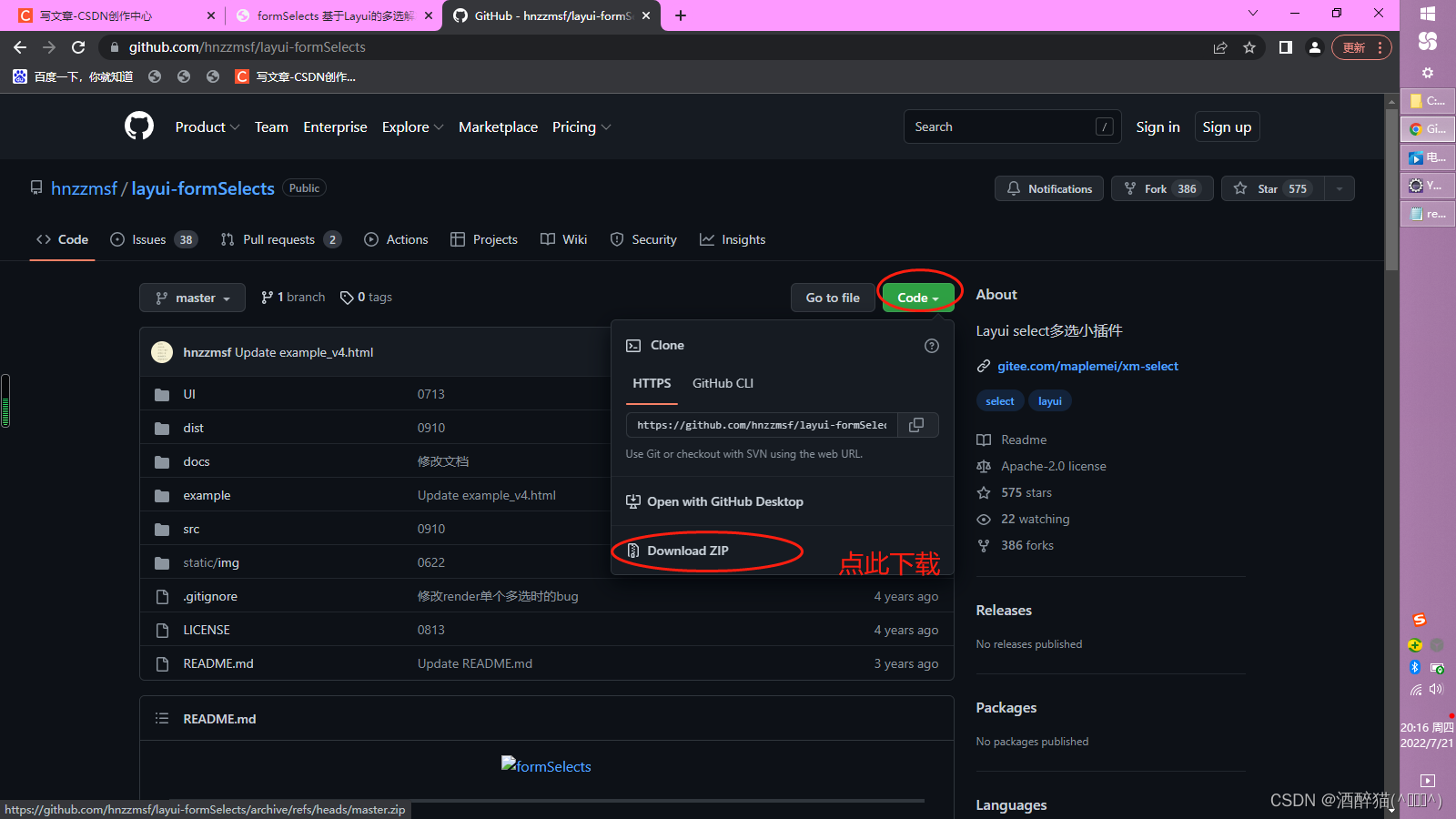Click the Bluetooth tray icon
Image resolution: width=1456 pixels, height=819 pixels.
coord(1415,667)
